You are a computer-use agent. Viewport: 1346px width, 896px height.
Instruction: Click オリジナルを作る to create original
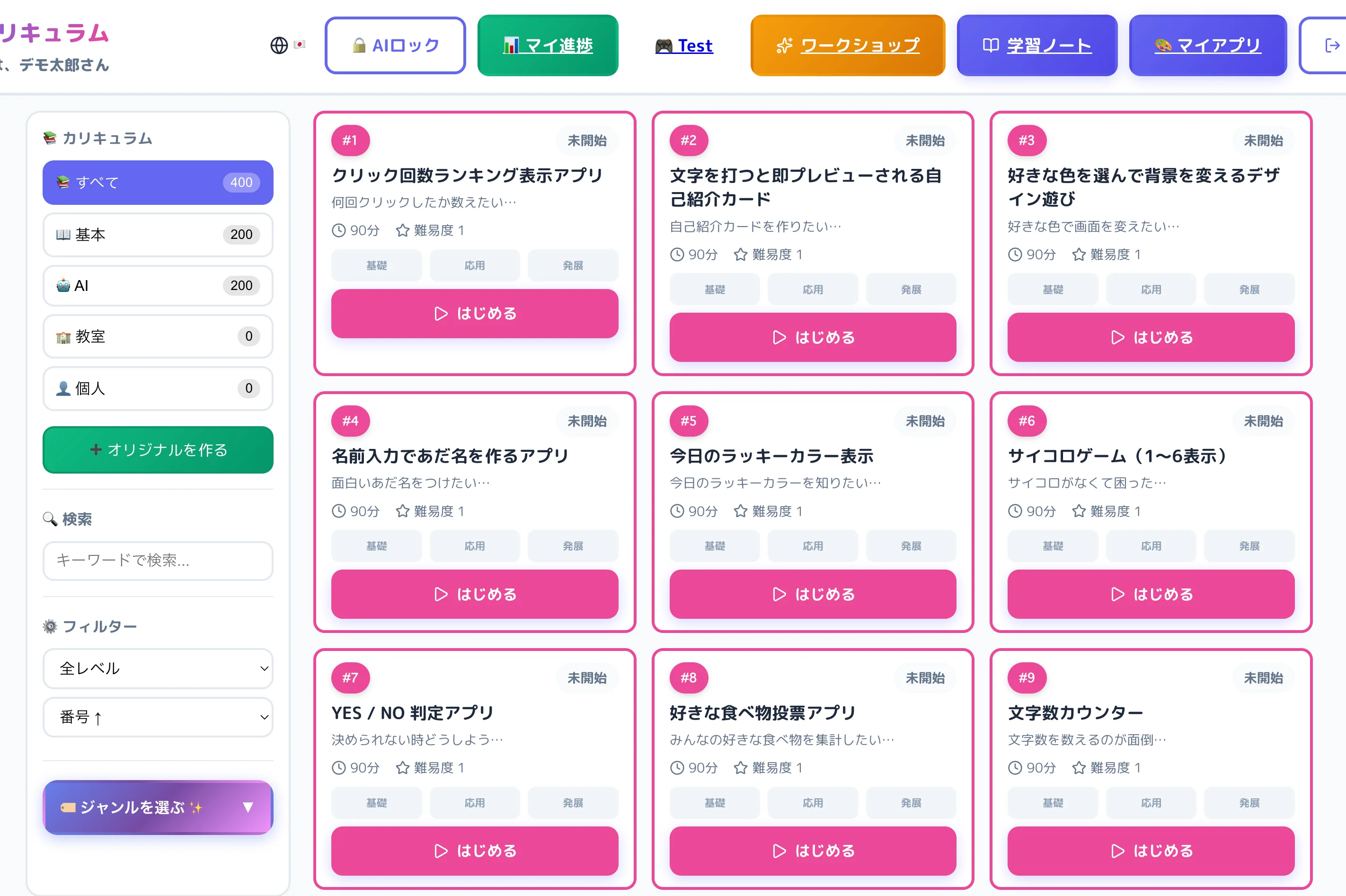pos(158,450)
